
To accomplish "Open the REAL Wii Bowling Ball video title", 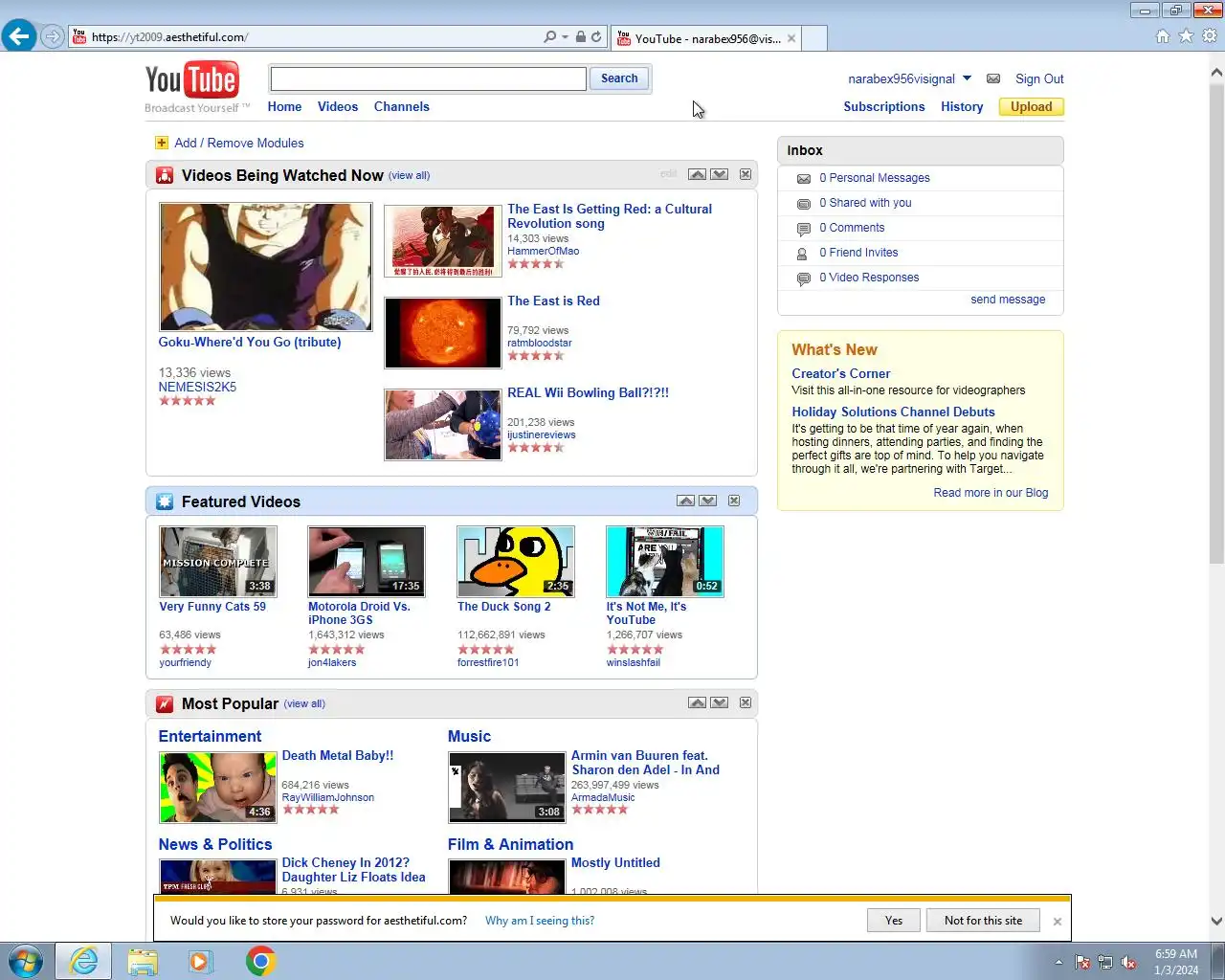I will pos(588,392).
